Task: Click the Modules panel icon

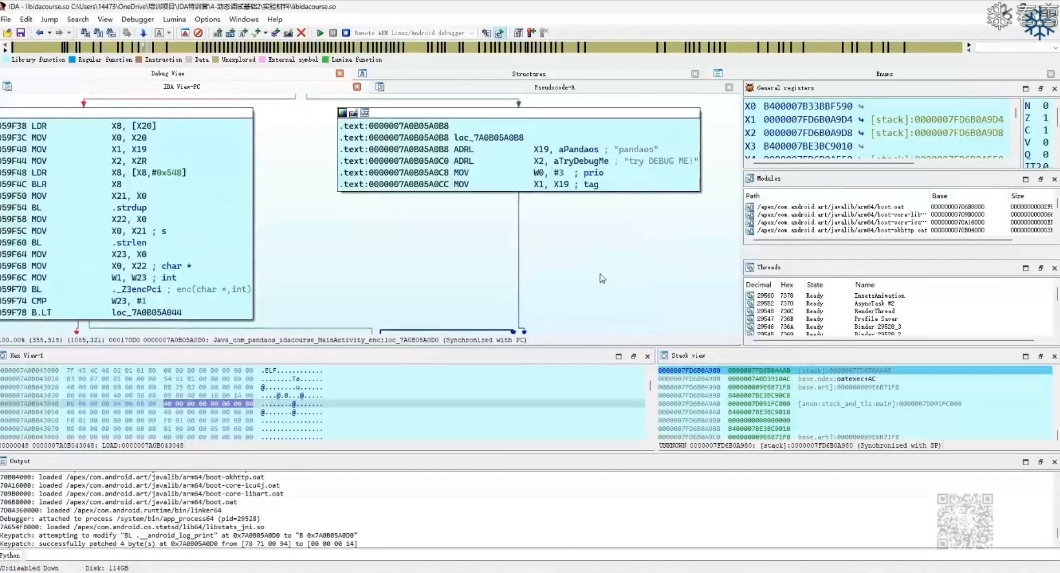Action: tap(750, 178)
